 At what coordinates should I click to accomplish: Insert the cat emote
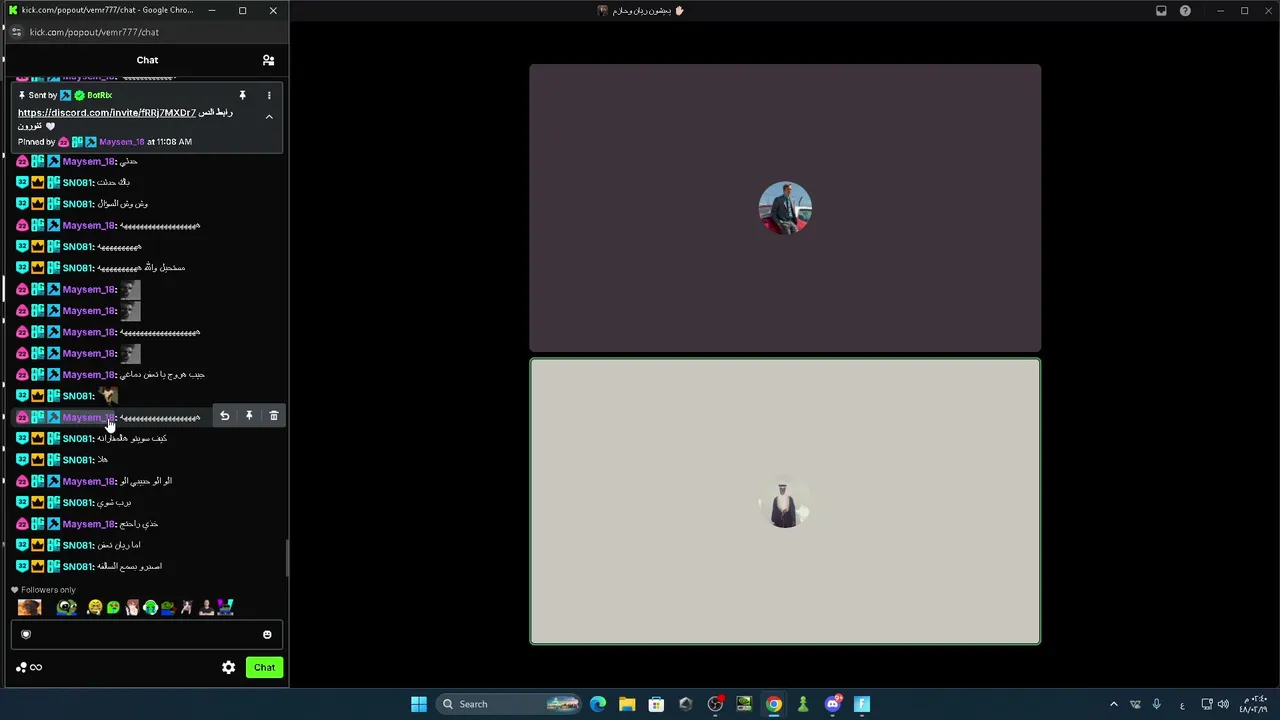[x=186, y=607]
